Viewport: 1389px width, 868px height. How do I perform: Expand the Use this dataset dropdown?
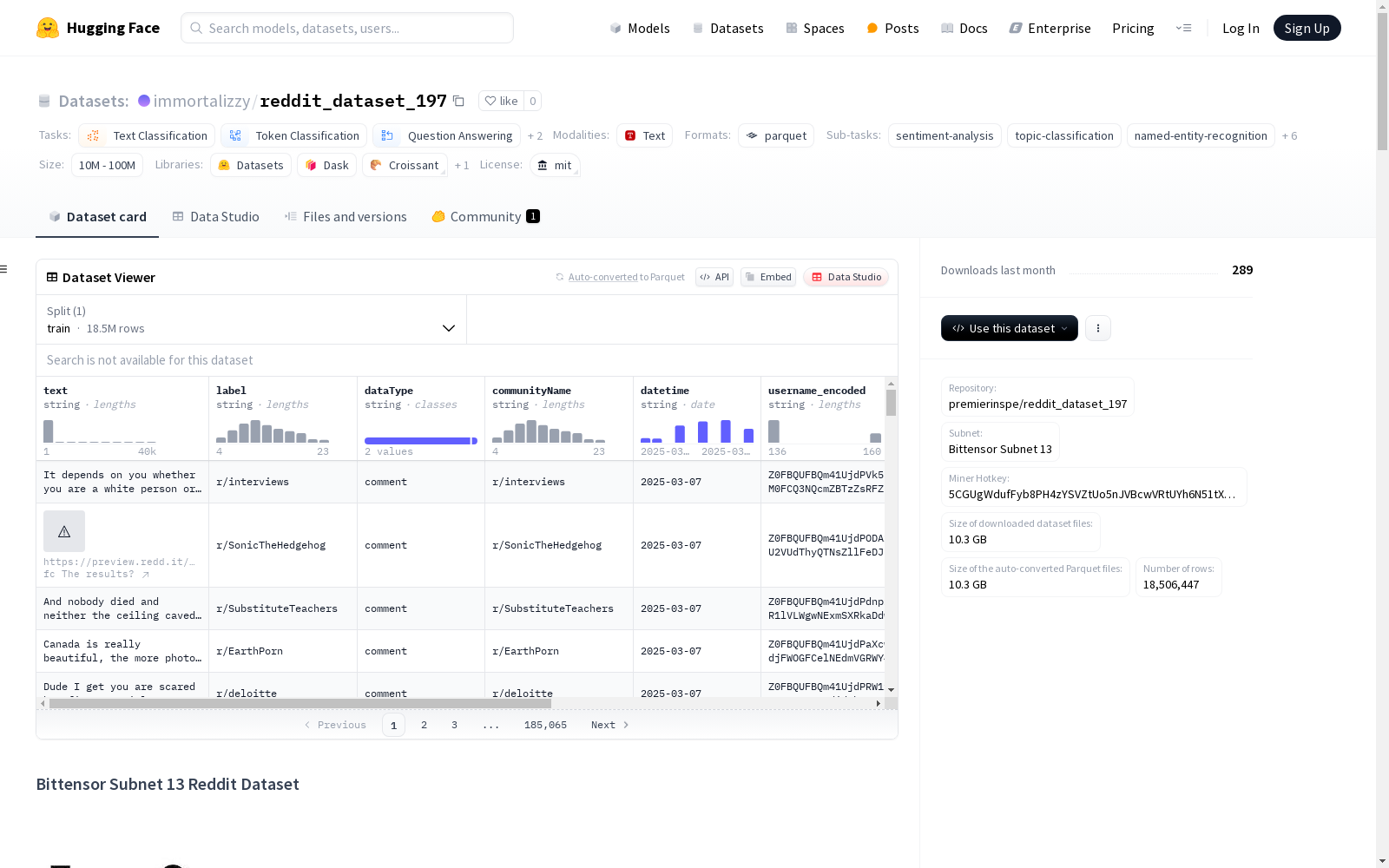click(x=1010, y=328)
